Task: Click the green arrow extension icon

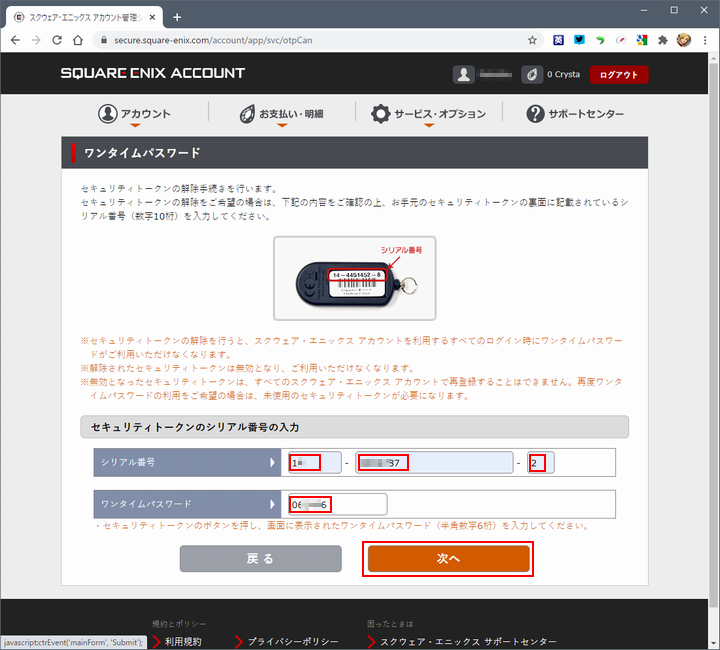Action: point(600,40)
